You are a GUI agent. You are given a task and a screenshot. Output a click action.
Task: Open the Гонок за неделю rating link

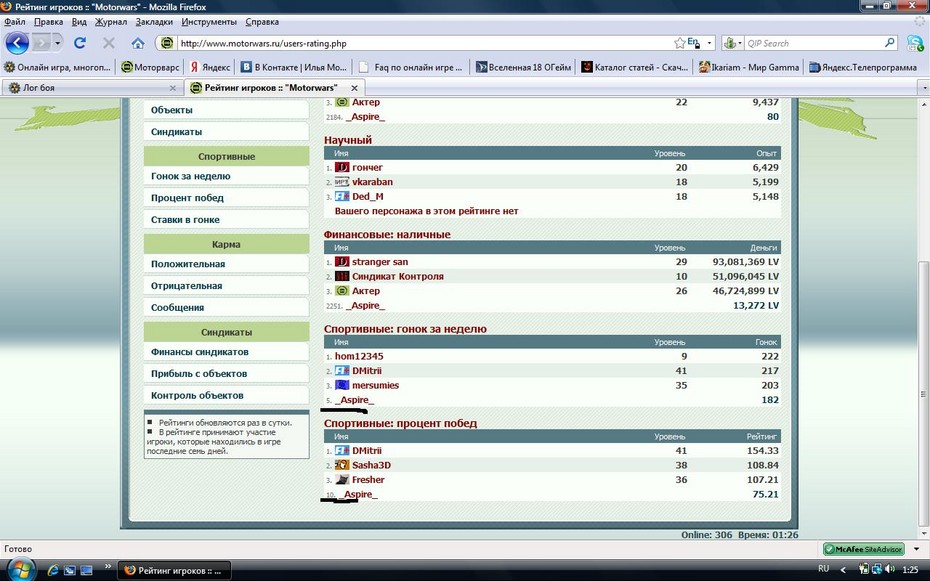click(x=226, y=176)
